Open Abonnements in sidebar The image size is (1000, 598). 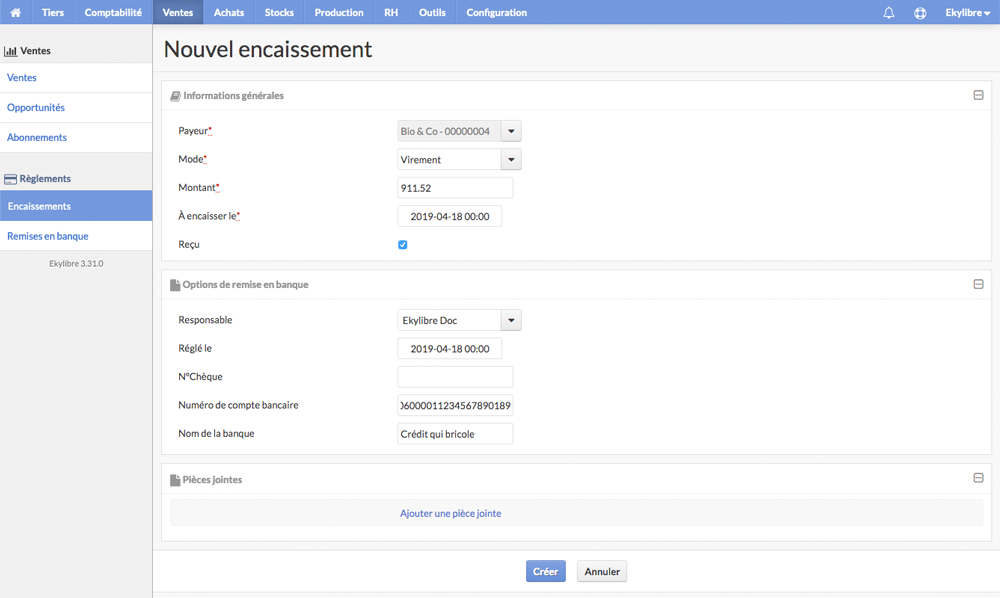pyautogui.click(x=76, y=138)
